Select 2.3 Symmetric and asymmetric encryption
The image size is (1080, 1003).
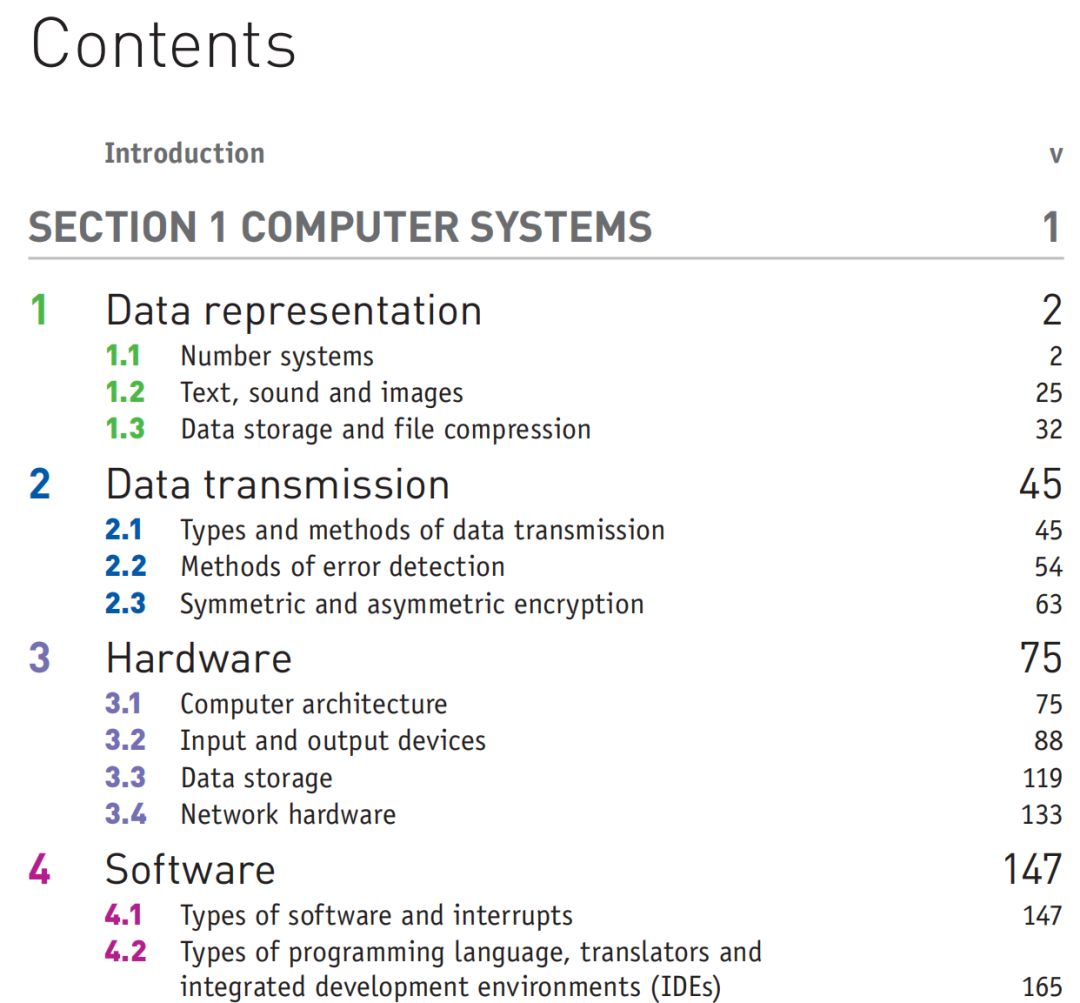(x=412, y=604)
